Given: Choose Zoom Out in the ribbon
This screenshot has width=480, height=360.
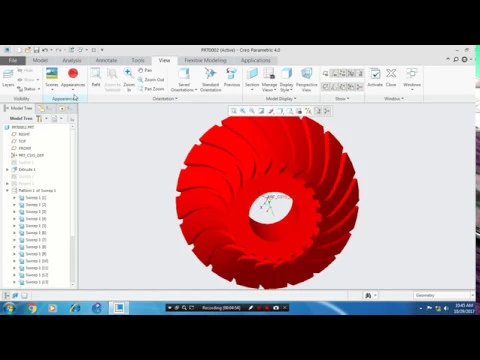Looking at the screenshot, I should [151, 80].
